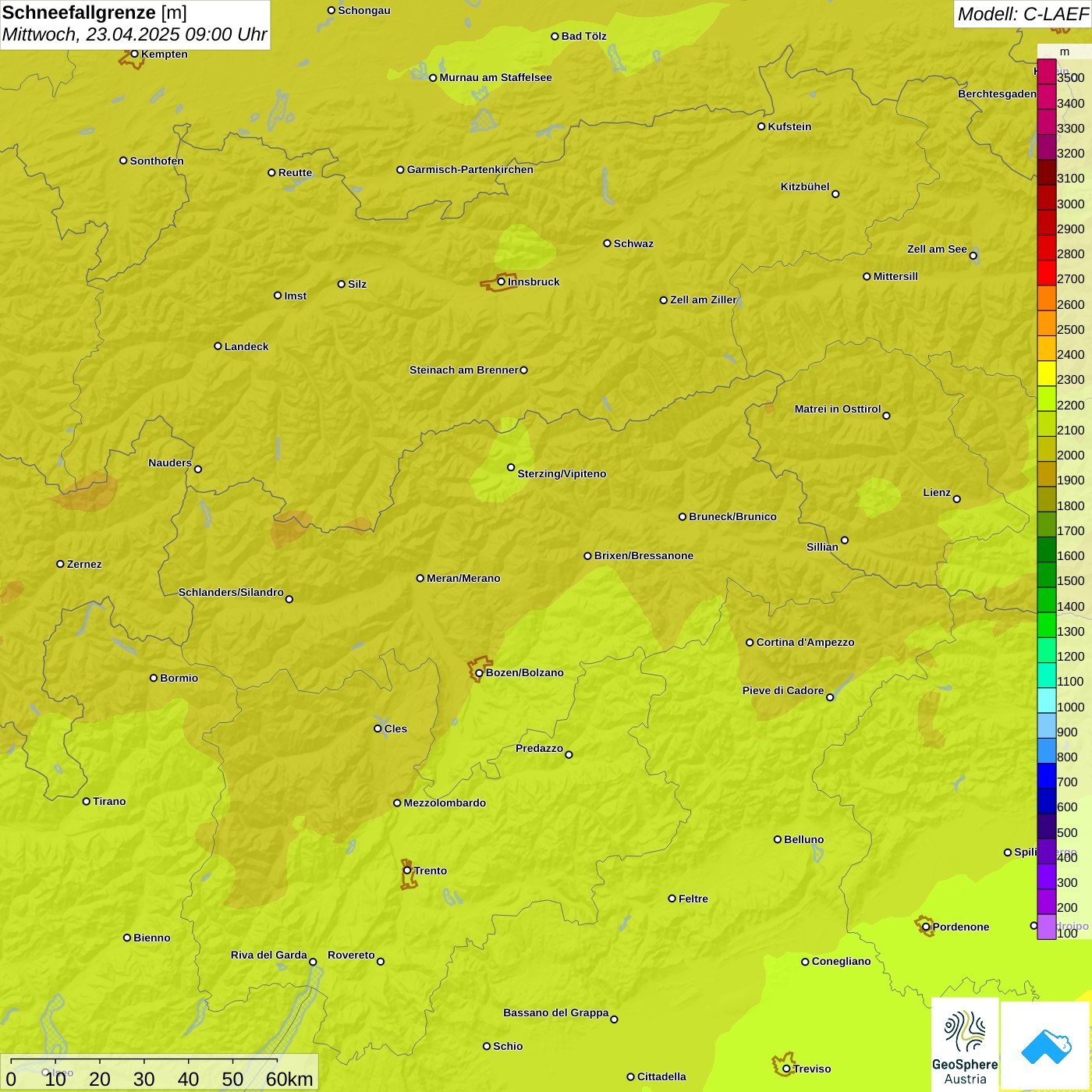Click the Zernez location dot
Screen dimensions: 1092x1092
[x=60, y=564]
